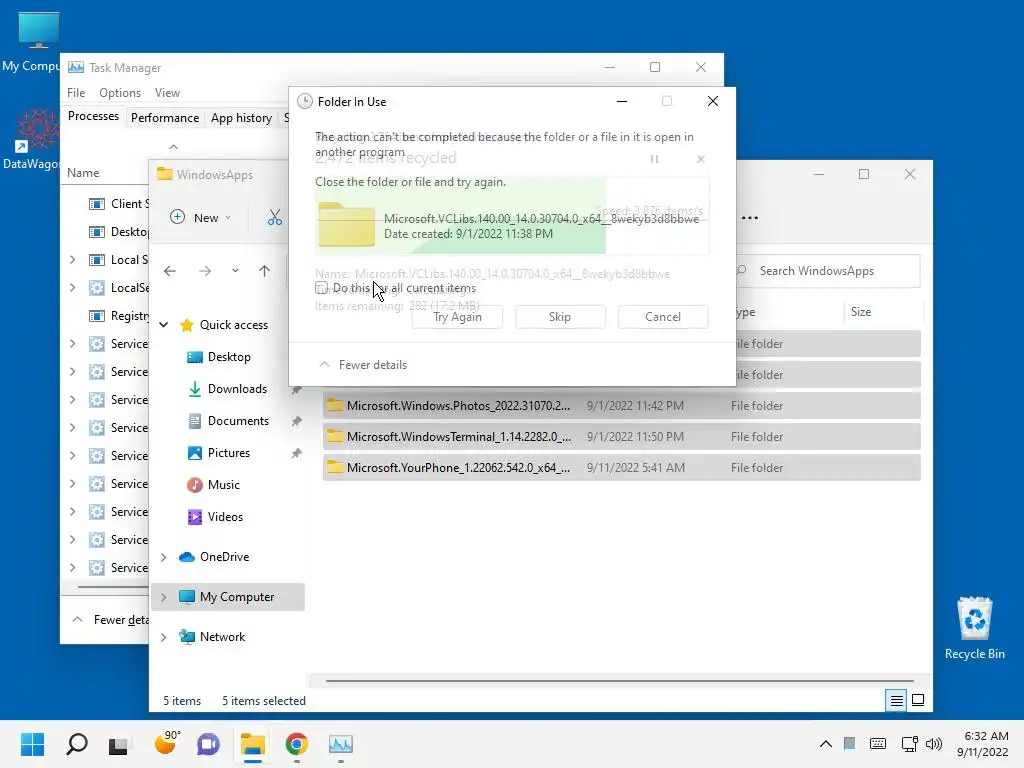This screenshot has height=768, width=1024.
Task: Select Microsoft.YourPhone folder row
Action: [x=622, y=468]
